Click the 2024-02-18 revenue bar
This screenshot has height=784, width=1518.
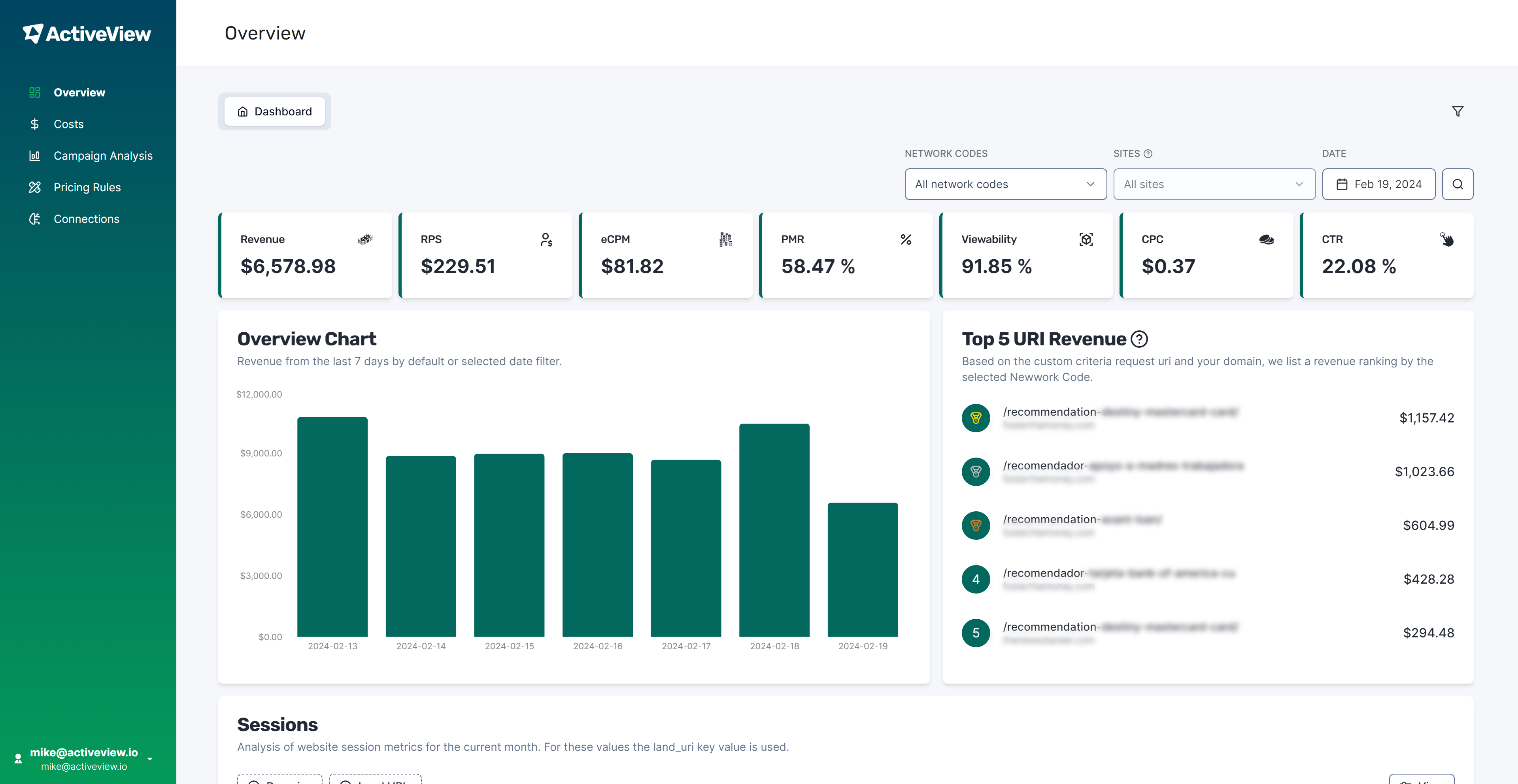pyautogui.click(x=774, y=530)
